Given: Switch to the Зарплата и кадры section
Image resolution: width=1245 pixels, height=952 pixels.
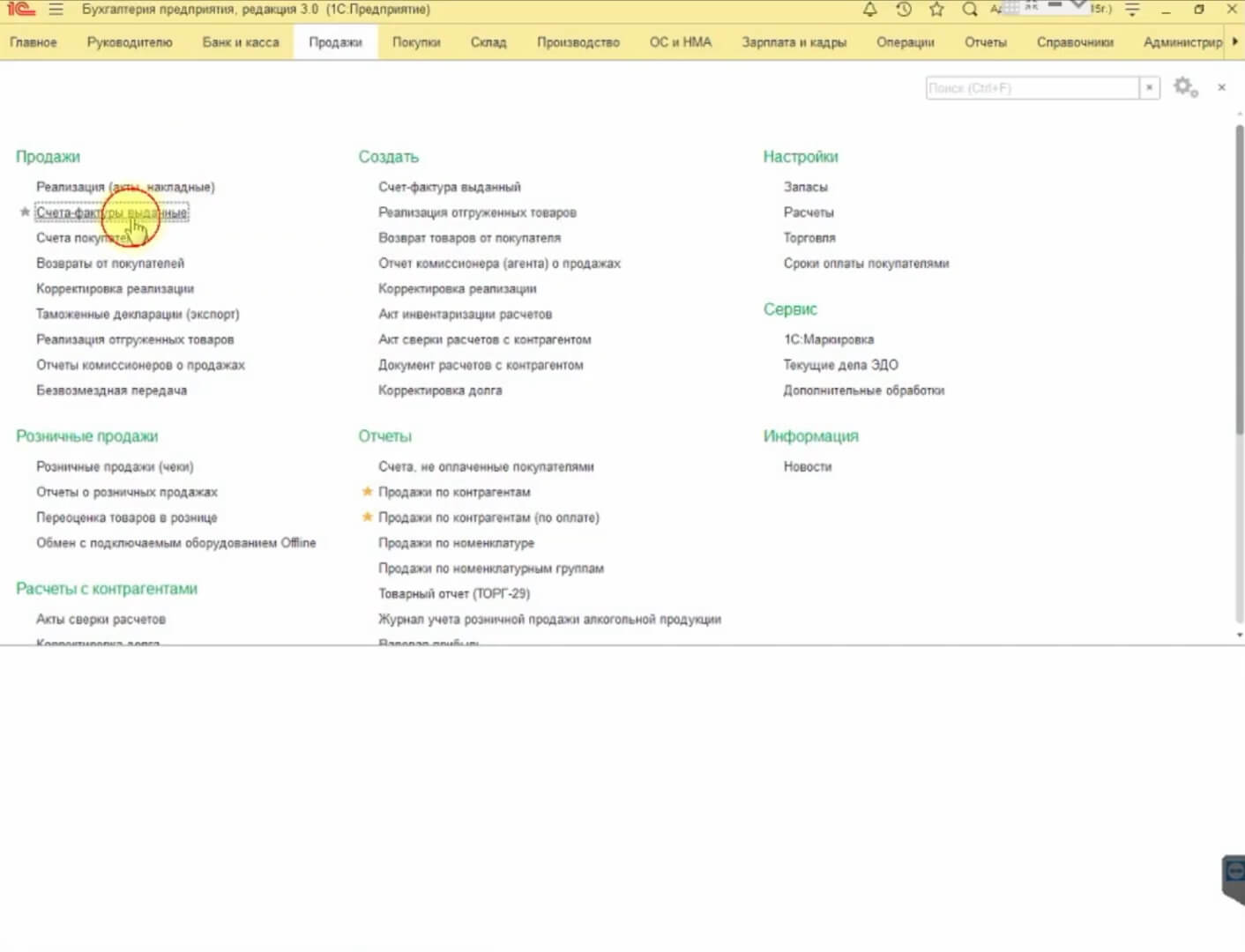Looking at the screenshot, I should pyautogui.click(x=794, y=42).
